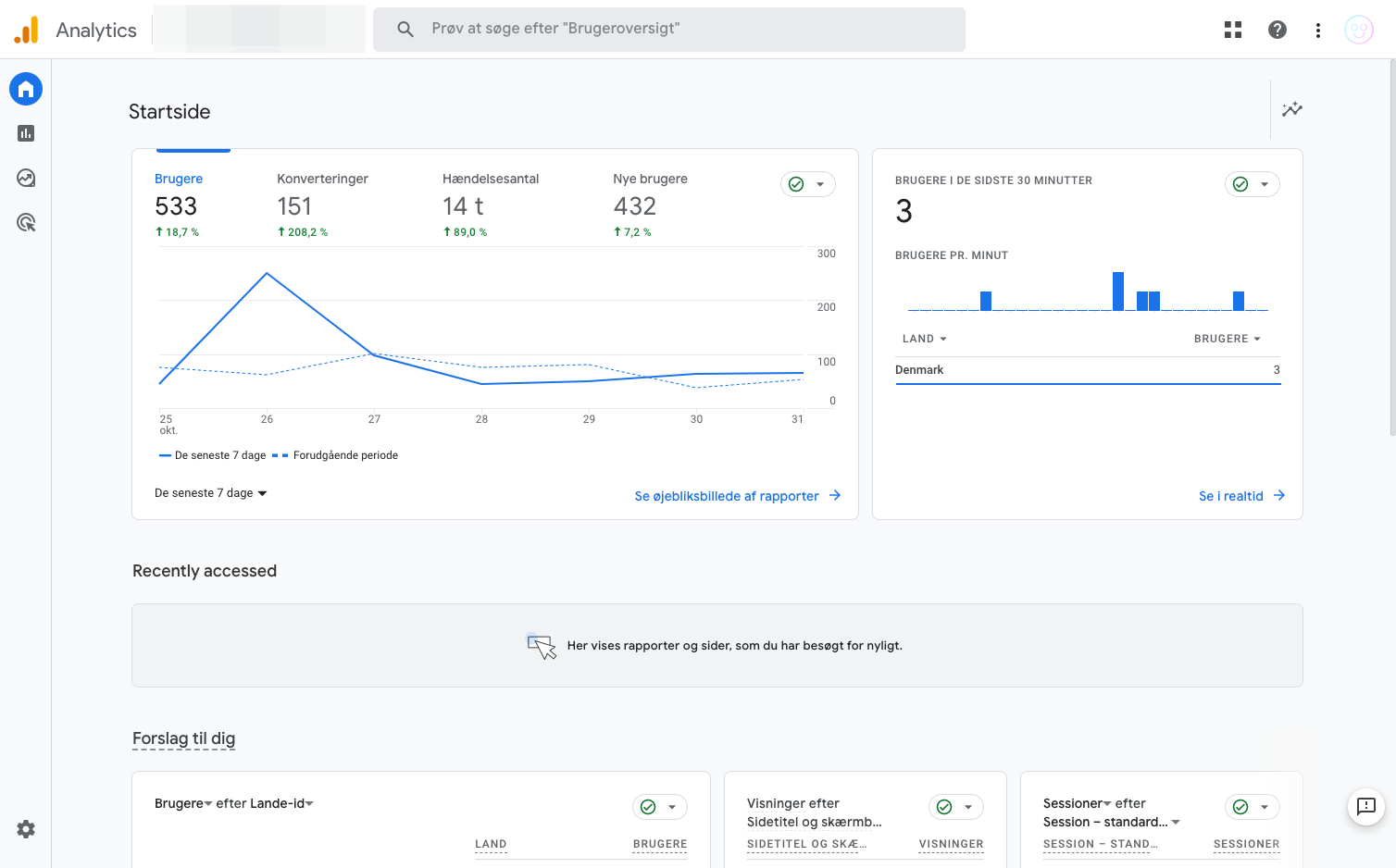Select the Konverteringer metric tab
1396x868 pixels.
(323, 205)
